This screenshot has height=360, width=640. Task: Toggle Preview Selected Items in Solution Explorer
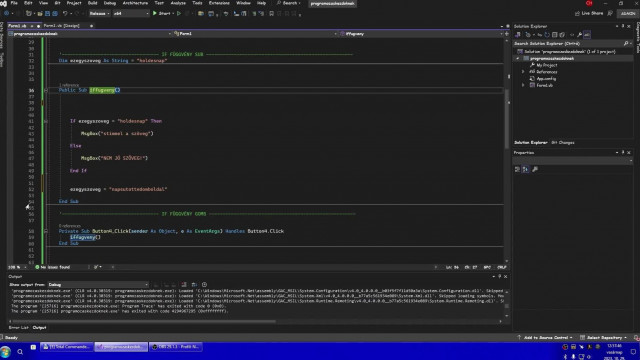(587, 35)
